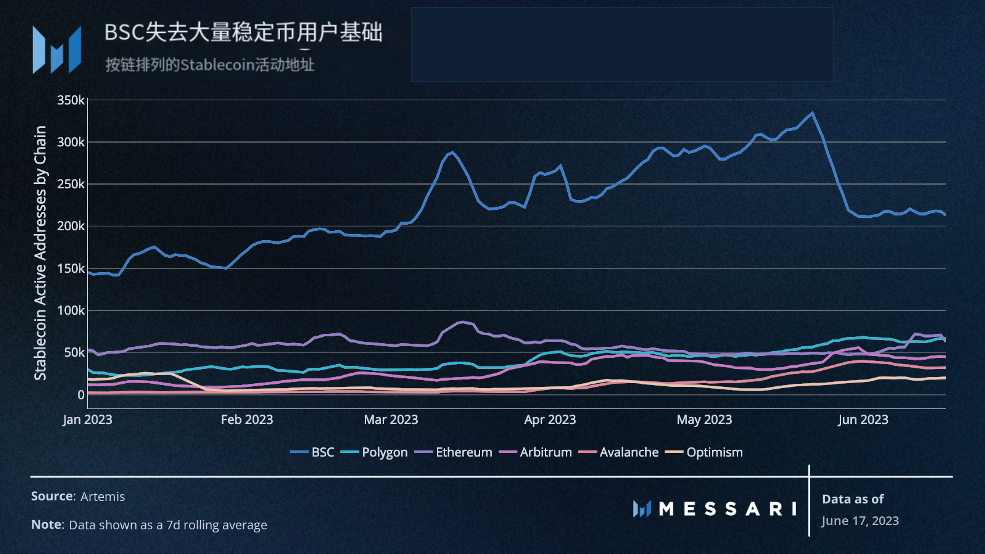
Task: Toggle the Optimism legend entry
Action: [x=704, y=452]
